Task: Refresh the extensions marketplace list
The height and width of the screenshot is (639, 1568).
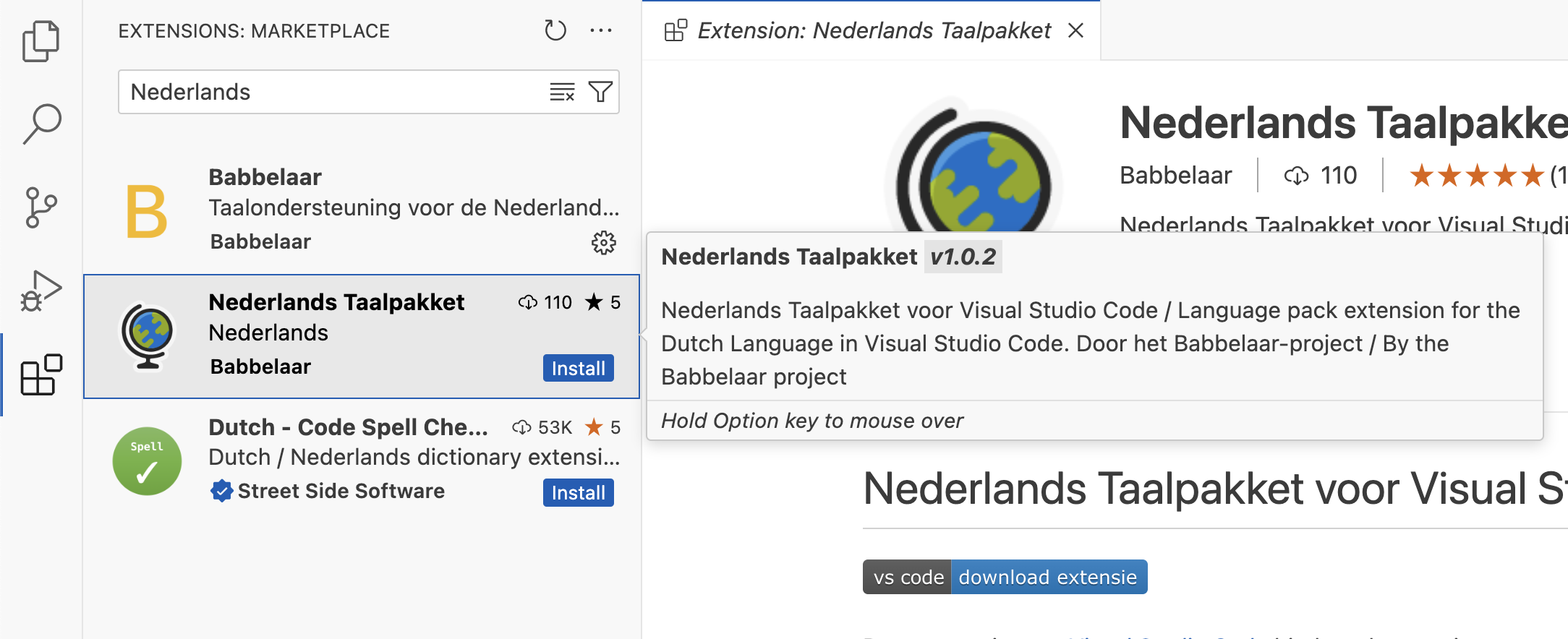Action: [x=555, y=30]
